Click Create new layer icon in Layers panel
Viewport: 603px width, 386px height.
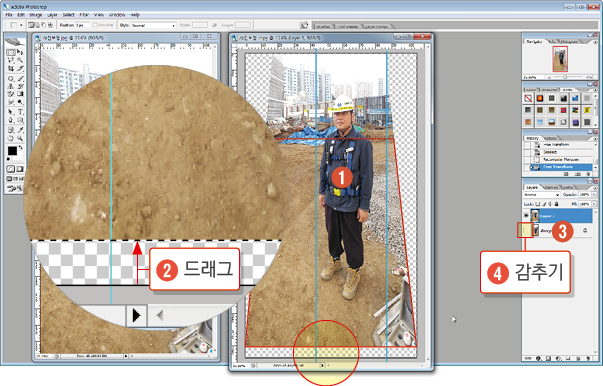tap(578, 358)
